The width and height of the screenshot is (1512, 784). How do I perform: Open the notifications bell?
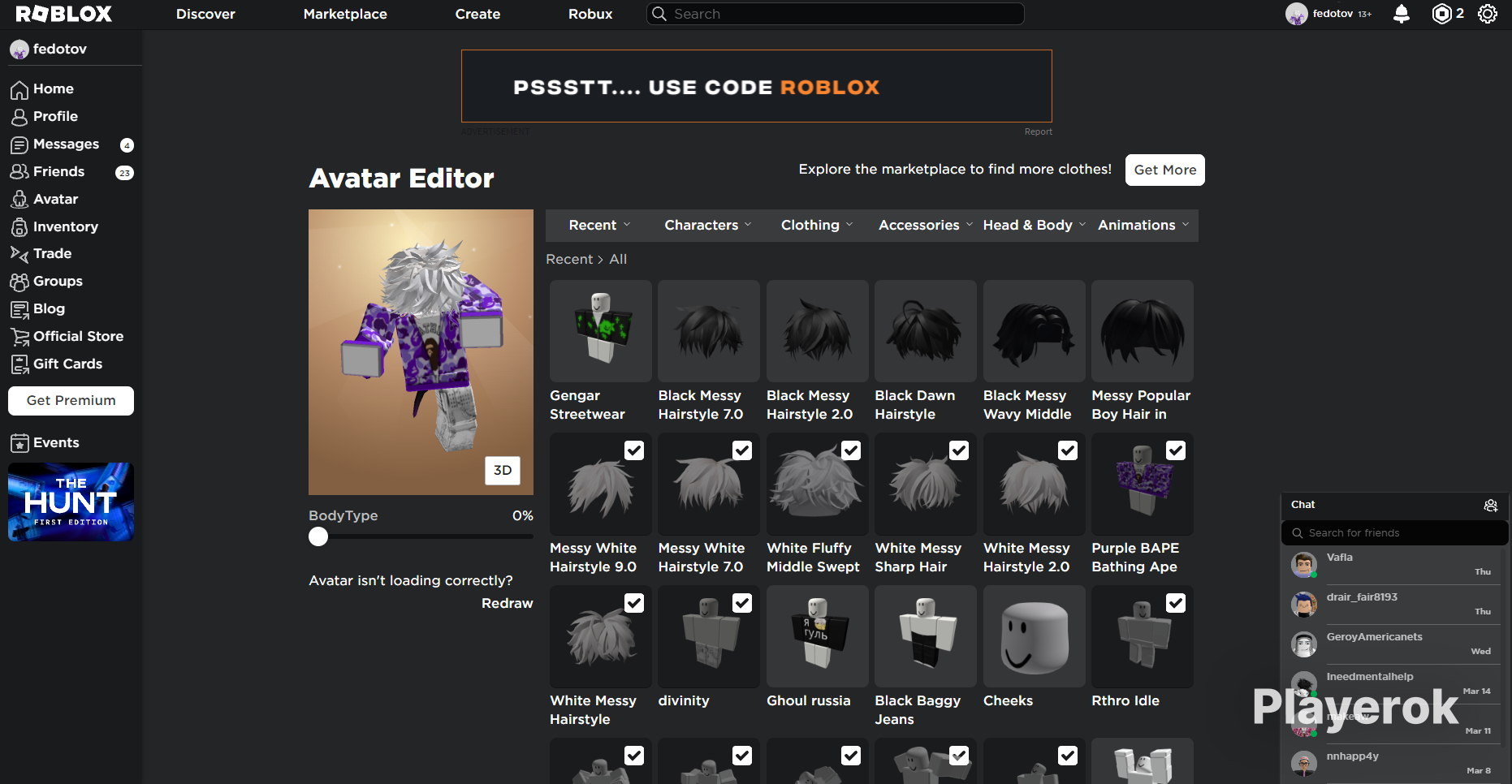[x=1402, y=14]
